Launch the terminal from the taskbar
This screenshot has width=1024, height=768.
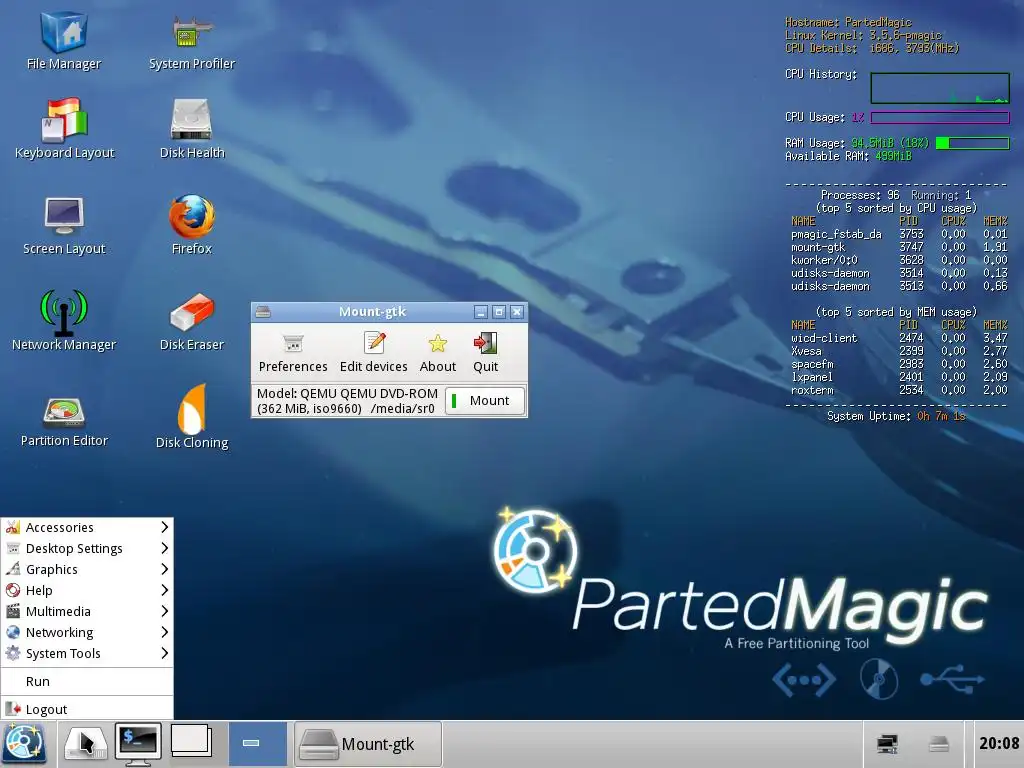138,744
